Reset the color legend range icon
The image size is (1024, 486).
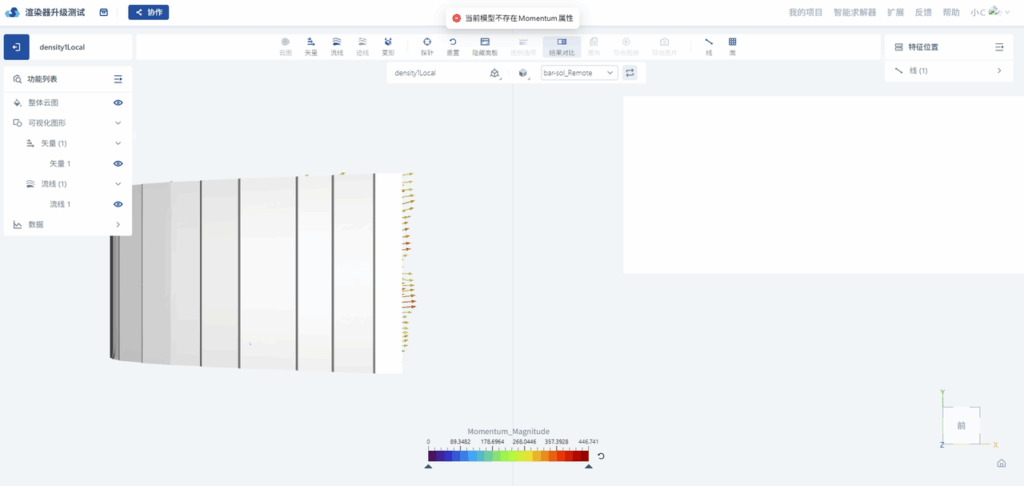click(x=601, y=456)
